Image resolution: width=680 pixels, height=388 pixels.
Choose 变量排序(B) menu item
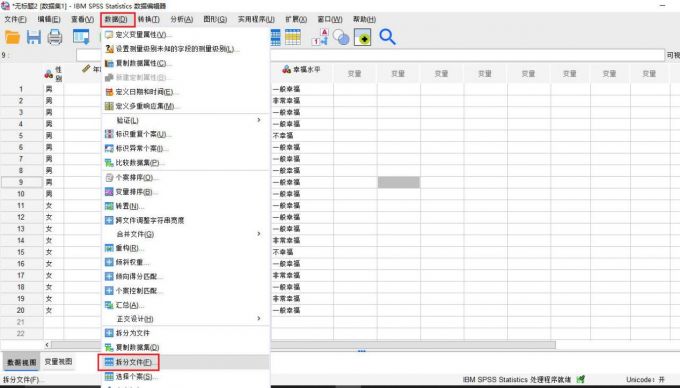click(186, 192)
